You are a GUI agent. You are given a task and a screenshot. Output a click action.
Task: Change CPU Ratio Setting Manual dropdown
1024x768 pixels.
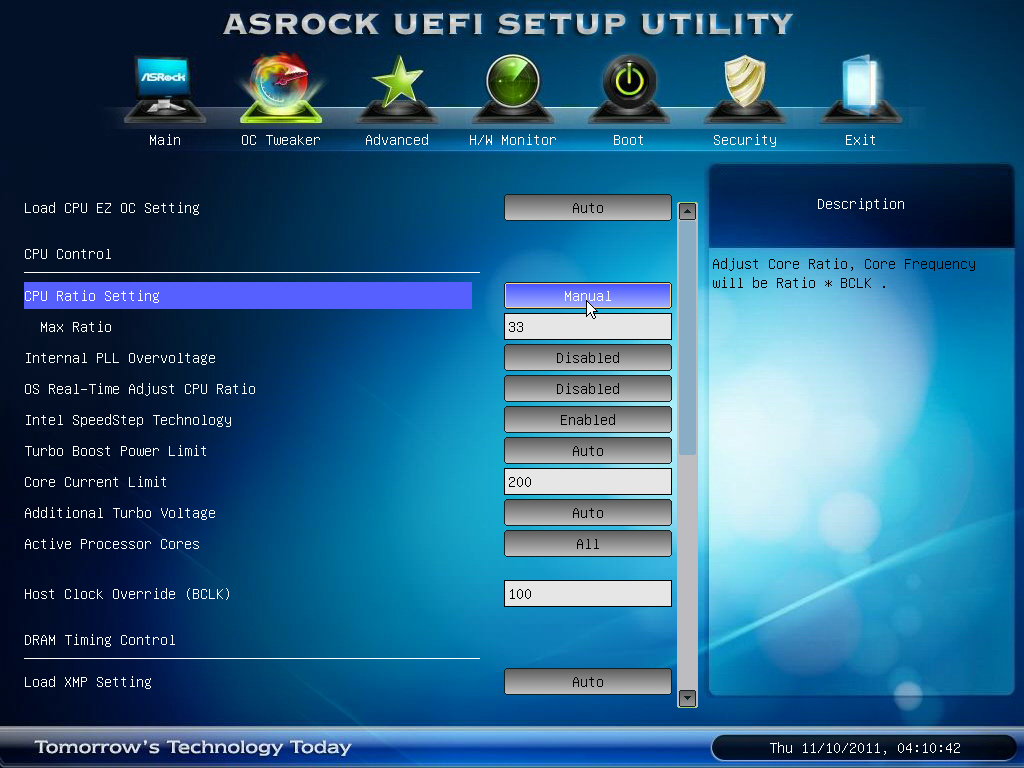coord(588,296)
